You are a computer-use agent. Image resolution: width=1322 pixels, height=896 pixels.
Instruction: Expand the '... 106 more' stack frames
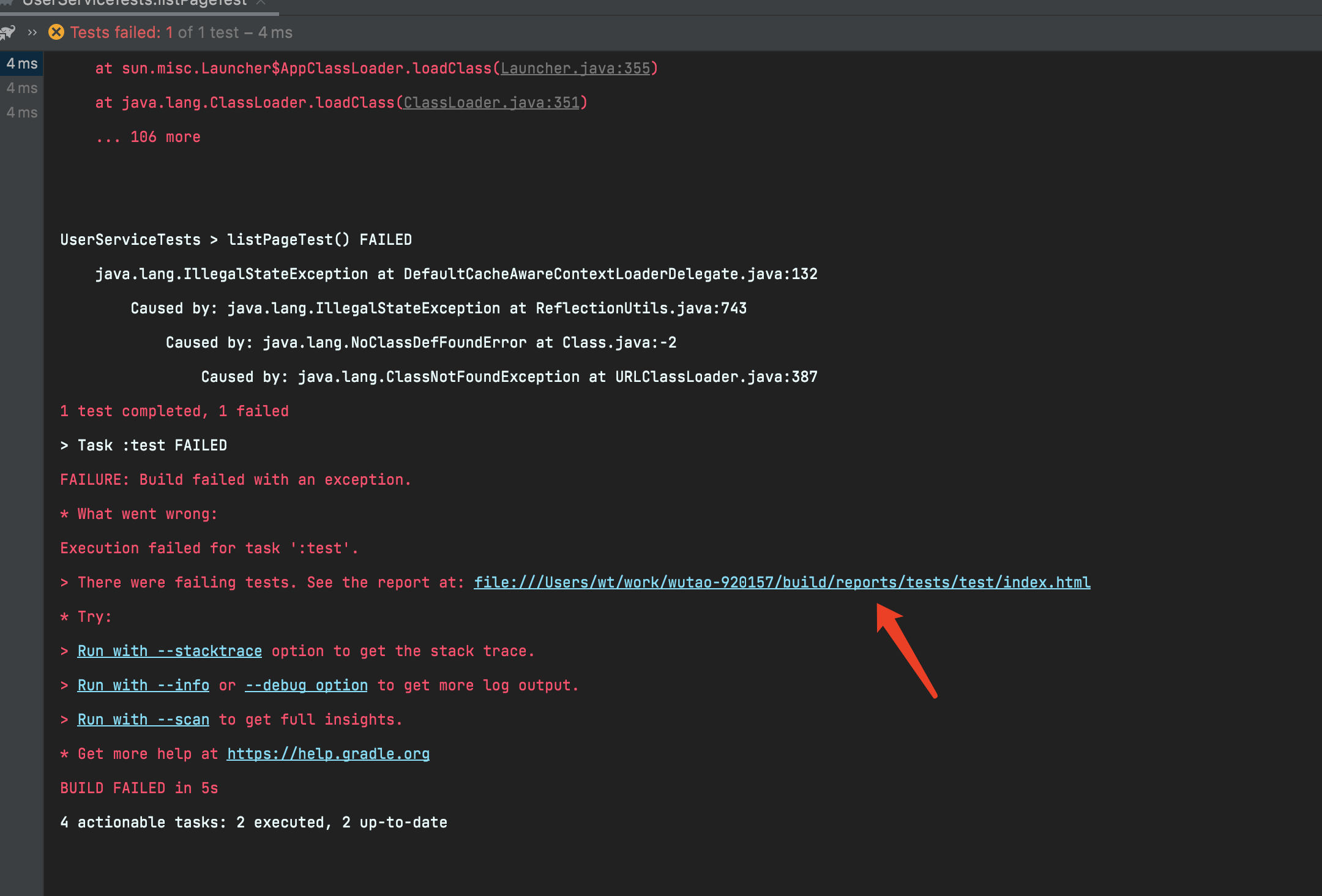coord(148,137)
